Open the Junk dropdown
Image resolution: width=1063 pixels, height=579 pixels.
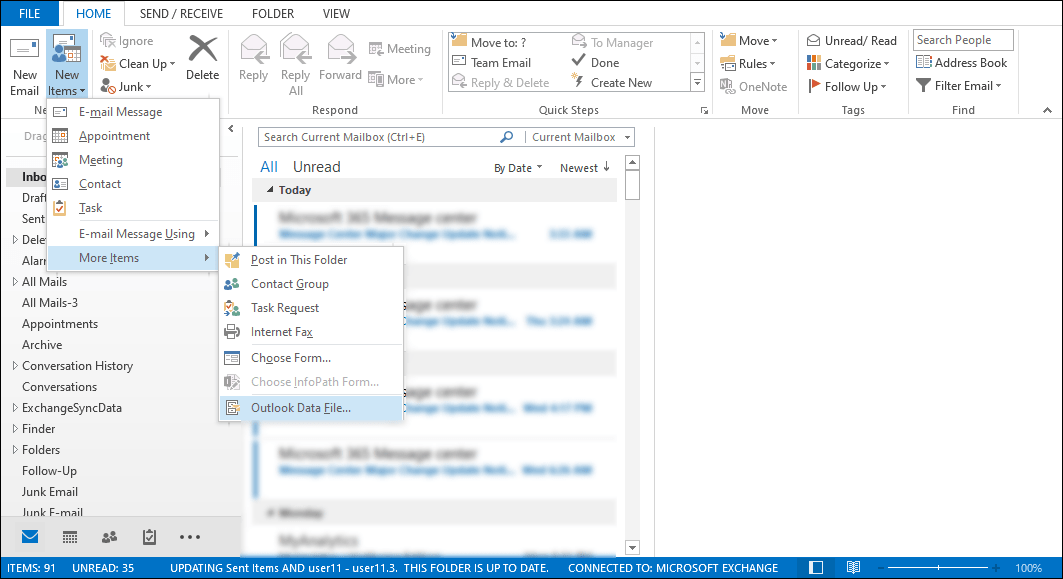[x=126, y=87]
